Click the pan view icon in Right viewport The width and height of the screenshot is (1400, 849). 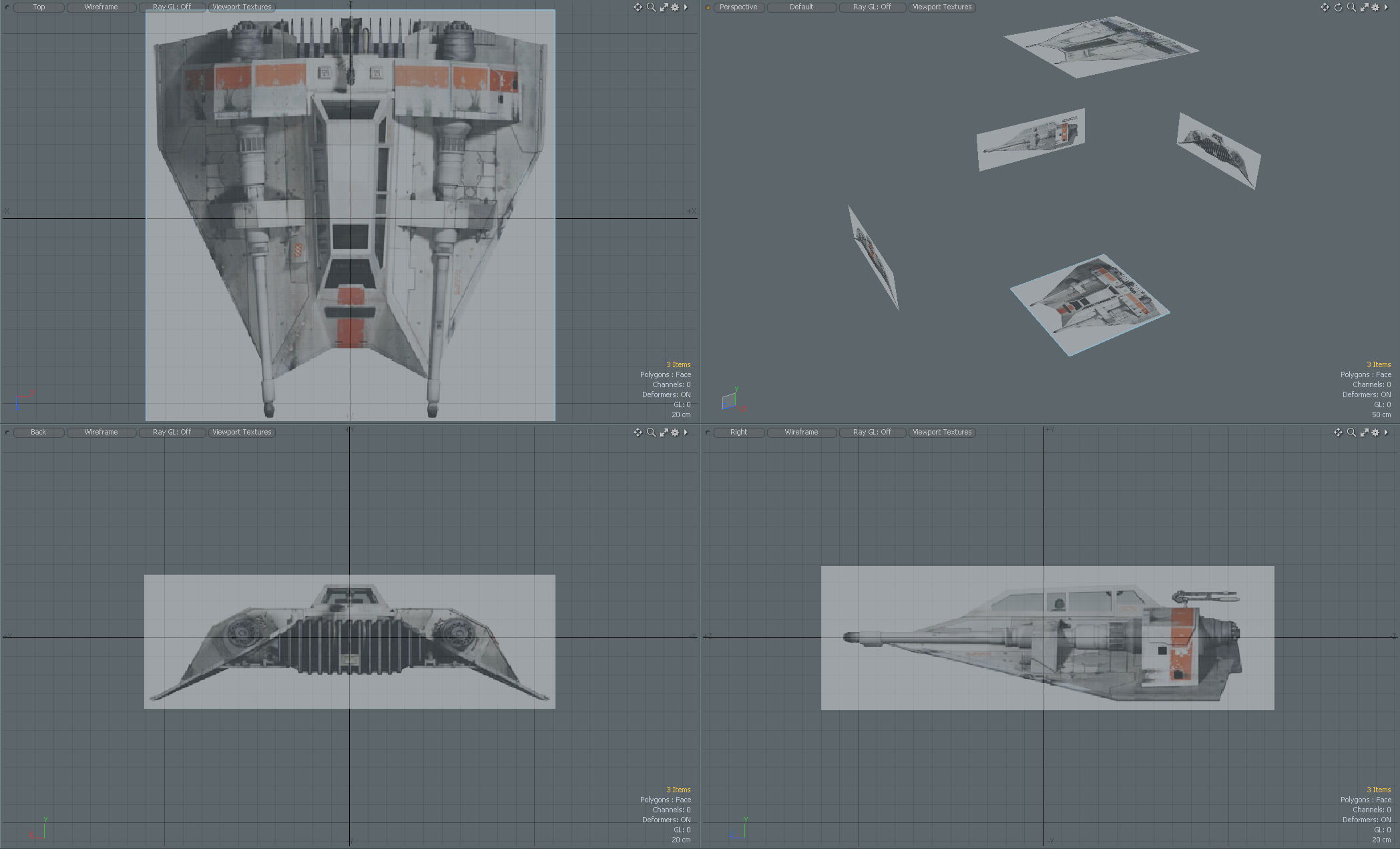click(x=1338, y=433)
